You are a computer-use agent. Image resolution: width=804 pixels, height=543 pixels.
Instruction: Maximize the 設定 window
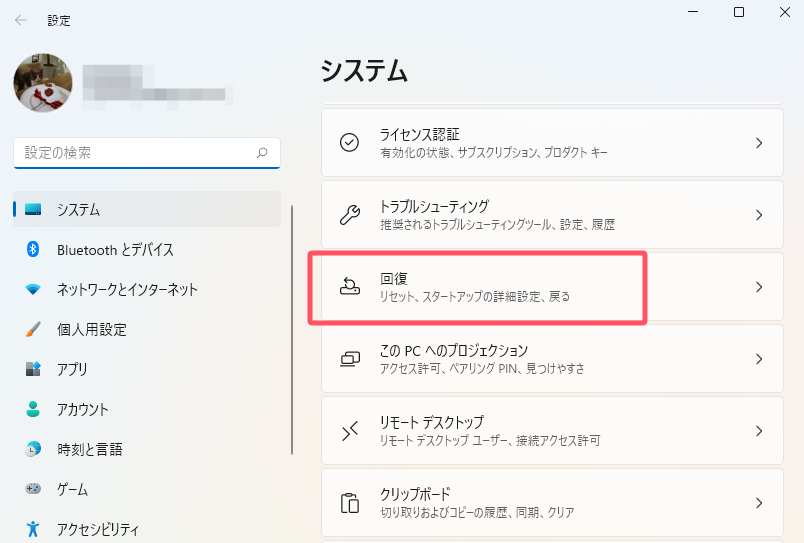pos(739,12)
